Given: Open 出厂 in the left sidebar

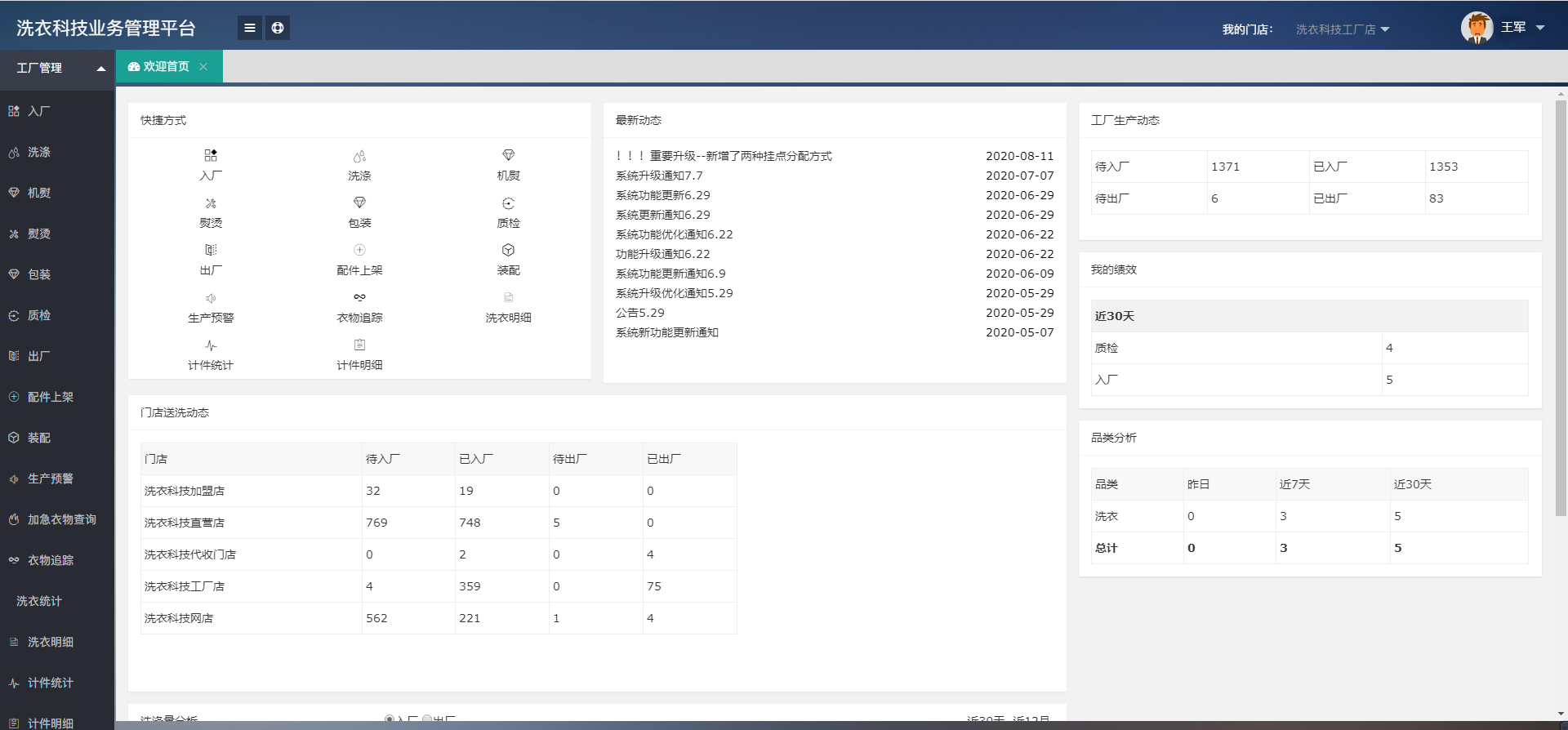Looking at the screenshot, I should [57, 356].
